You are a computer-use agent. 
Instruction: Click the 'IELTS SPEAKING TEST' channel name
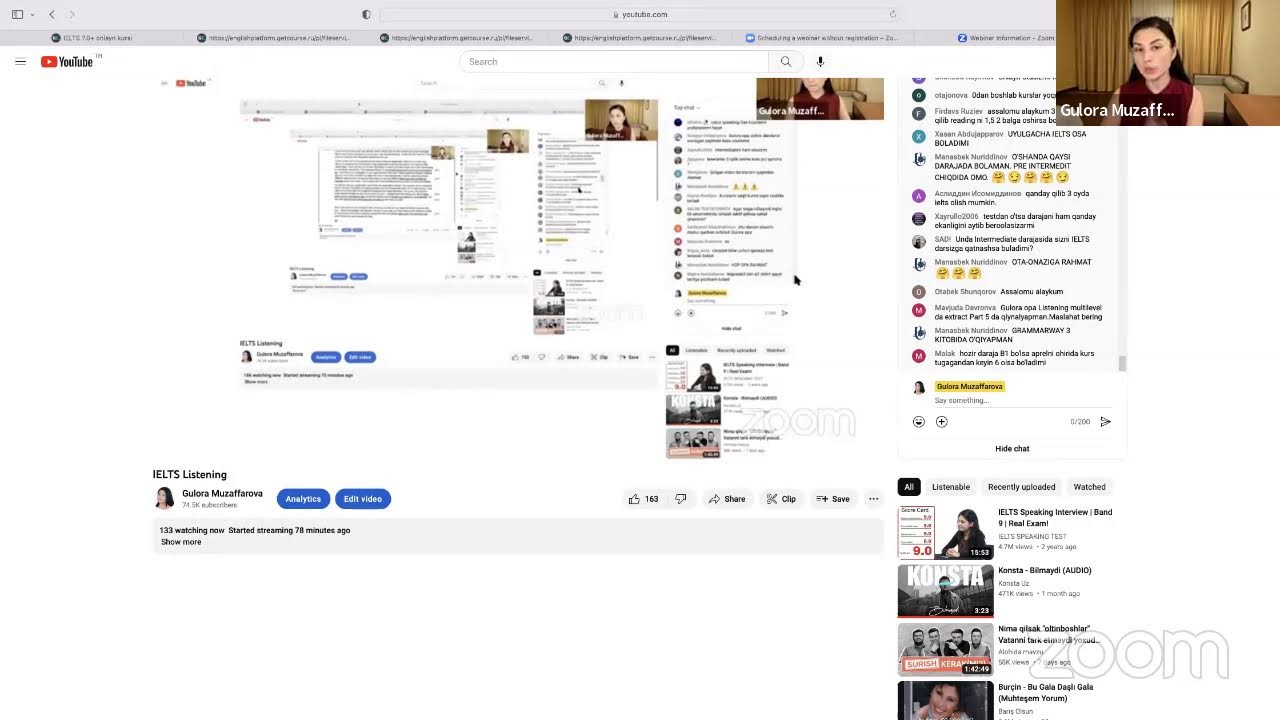click(1032, 537)
